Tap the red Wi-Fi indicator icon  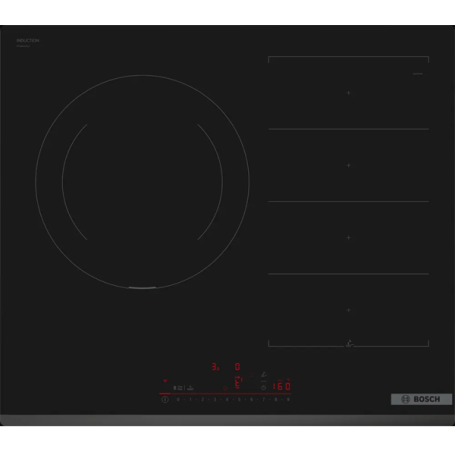coord(165,381)
